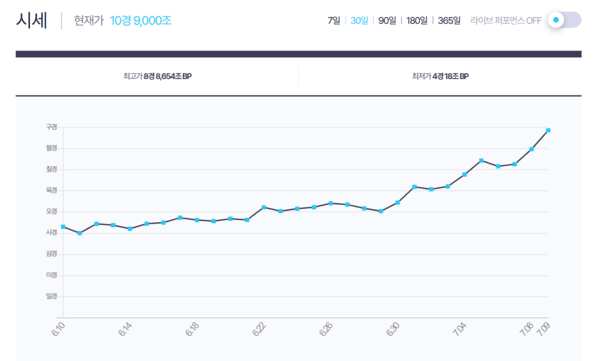The image size is (600, 361).
Task: Switch chart range to 90일
Action: tap(387, 20)
